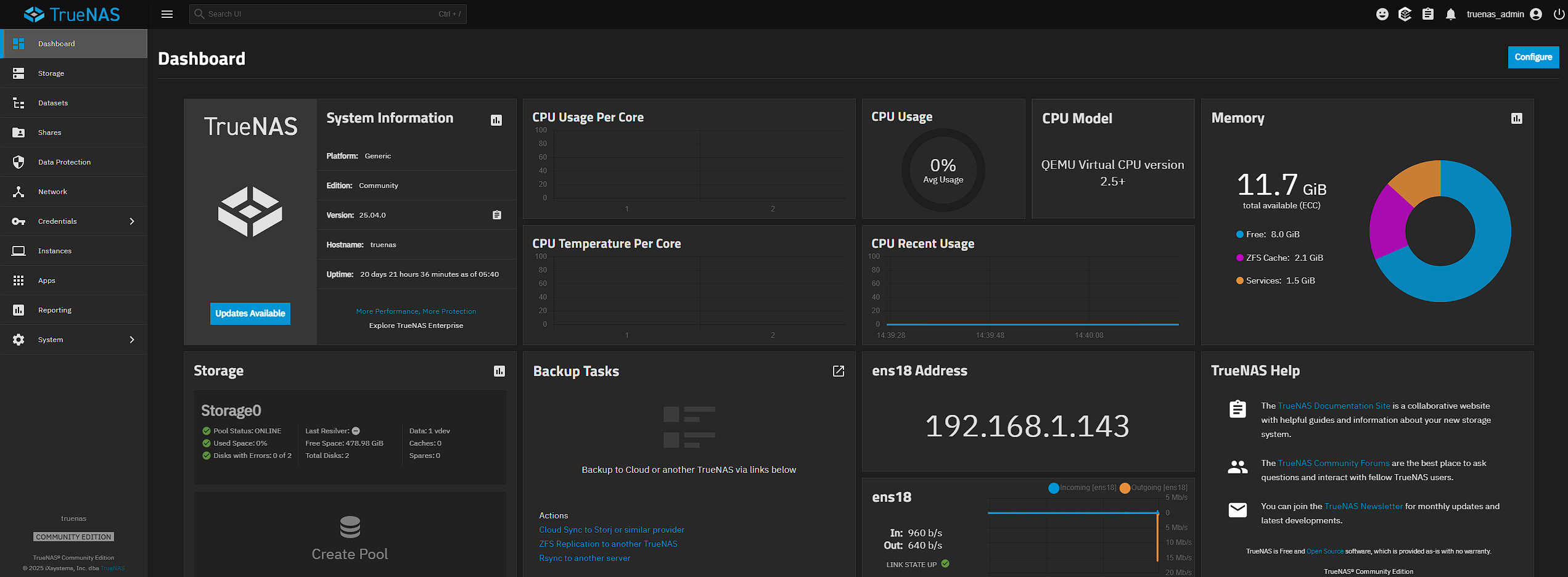Screen dimensions: 1568x577
Task: Click the Pool Status ONLINE check icon
Action: [207, 431]
